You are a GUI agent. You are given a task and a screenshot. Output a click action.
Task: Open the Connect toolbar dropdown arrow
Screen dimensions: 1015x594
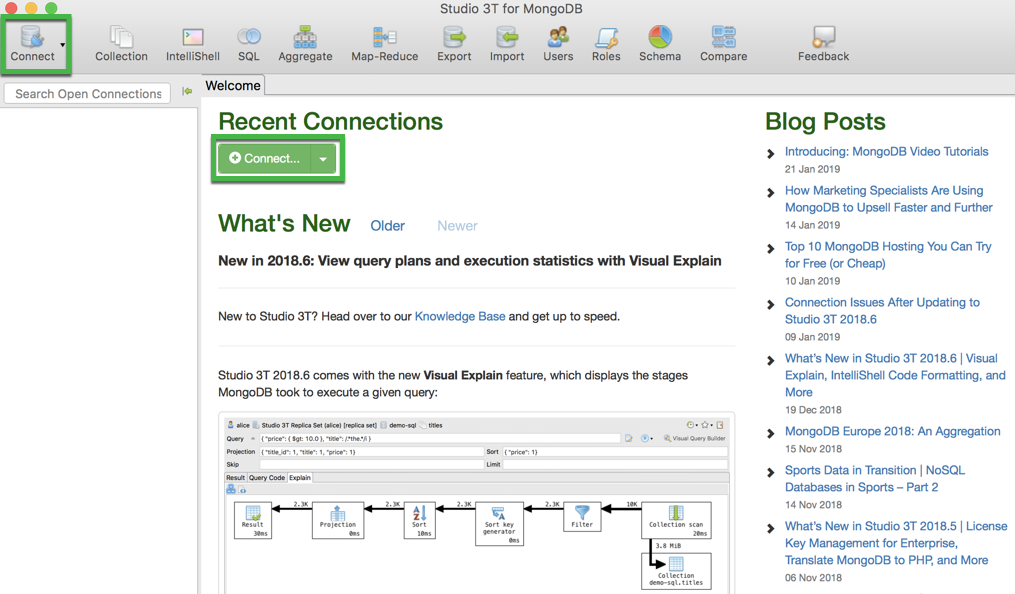[63, 45]
